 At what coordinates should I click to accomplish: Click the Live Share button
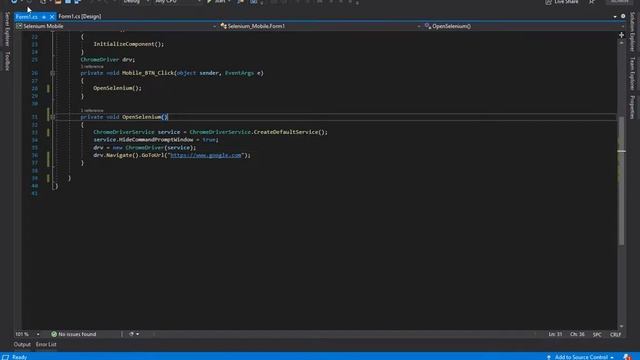[562, 2]
